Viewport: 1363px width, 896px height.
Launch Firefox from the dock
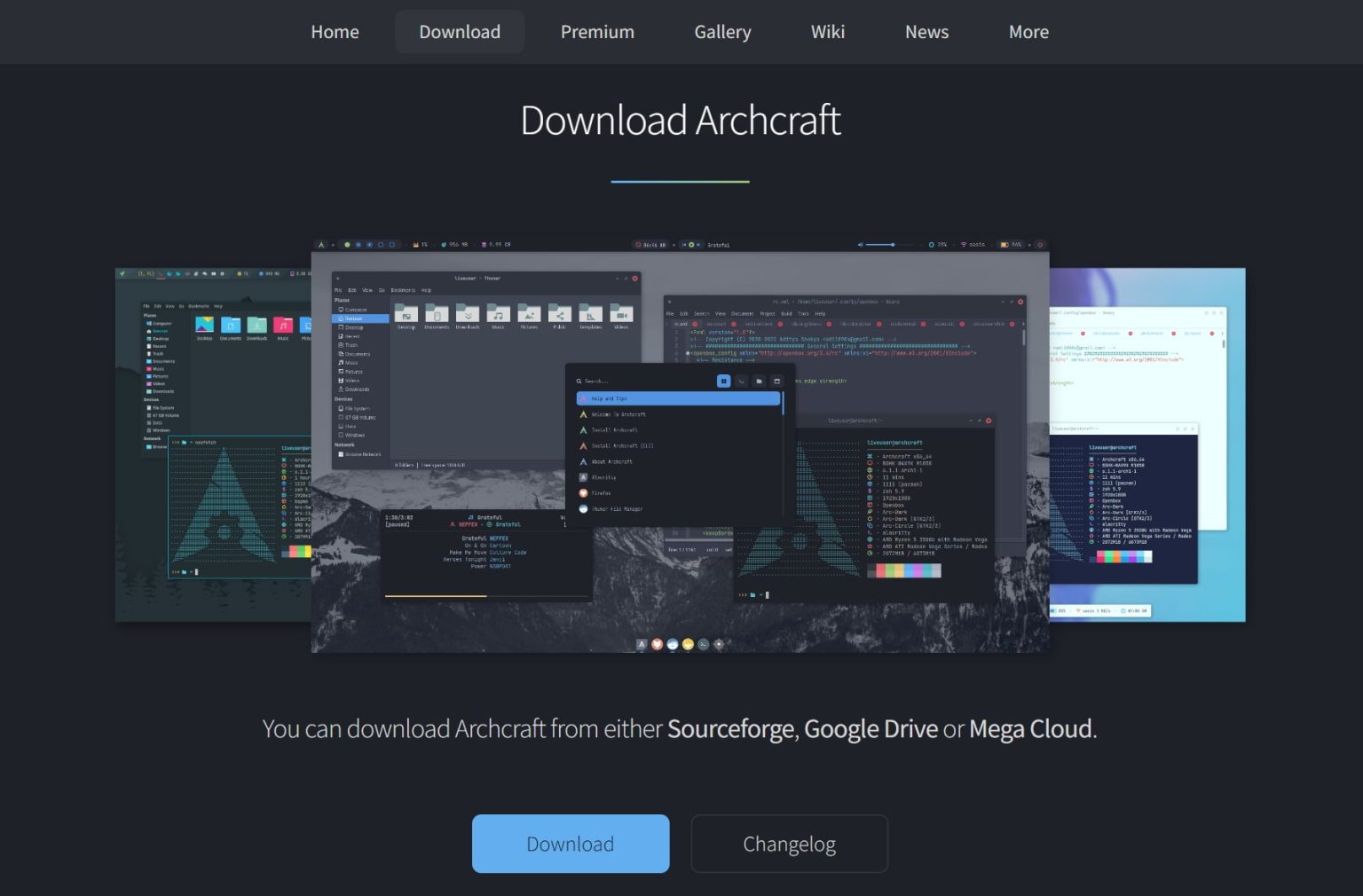[658, 644]
